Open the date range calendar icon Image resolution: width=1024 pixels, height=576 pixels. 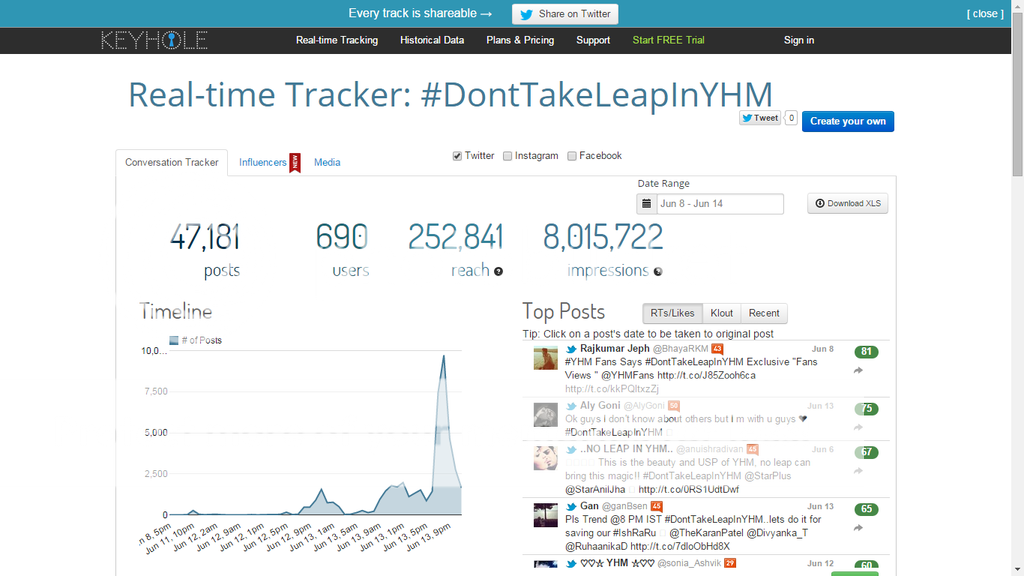[x=647, y=204]
